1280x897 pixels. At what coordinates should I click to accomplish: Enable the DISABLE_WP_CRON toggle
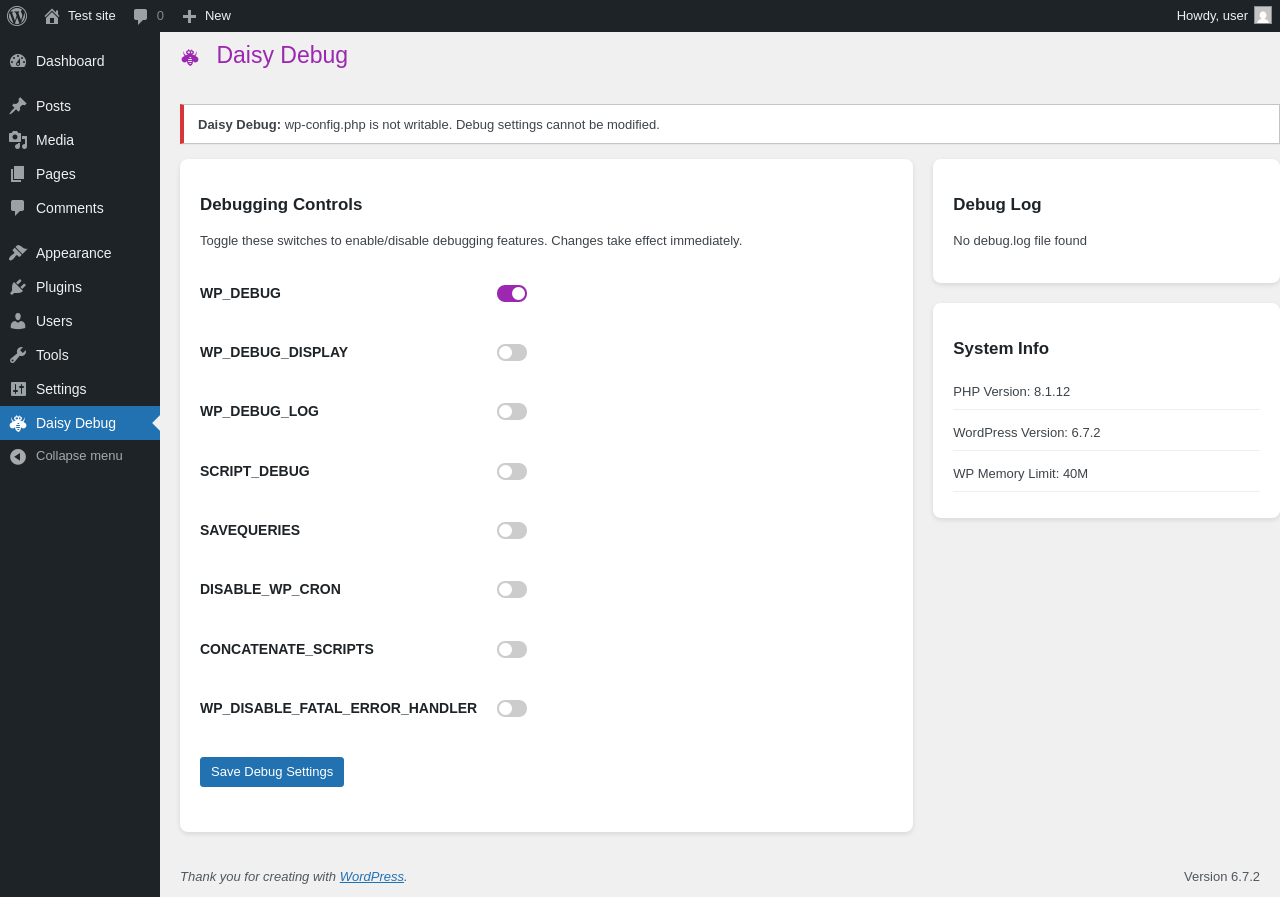[512, 589]
